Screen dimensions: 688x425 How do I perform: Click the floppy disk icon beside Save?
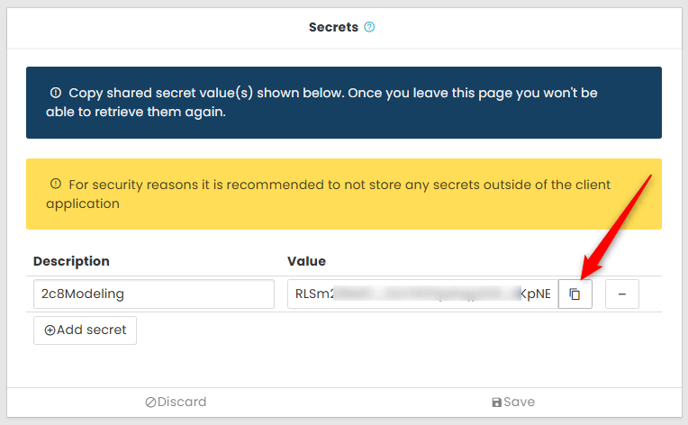pyautogui.click(x=496, y=402)
